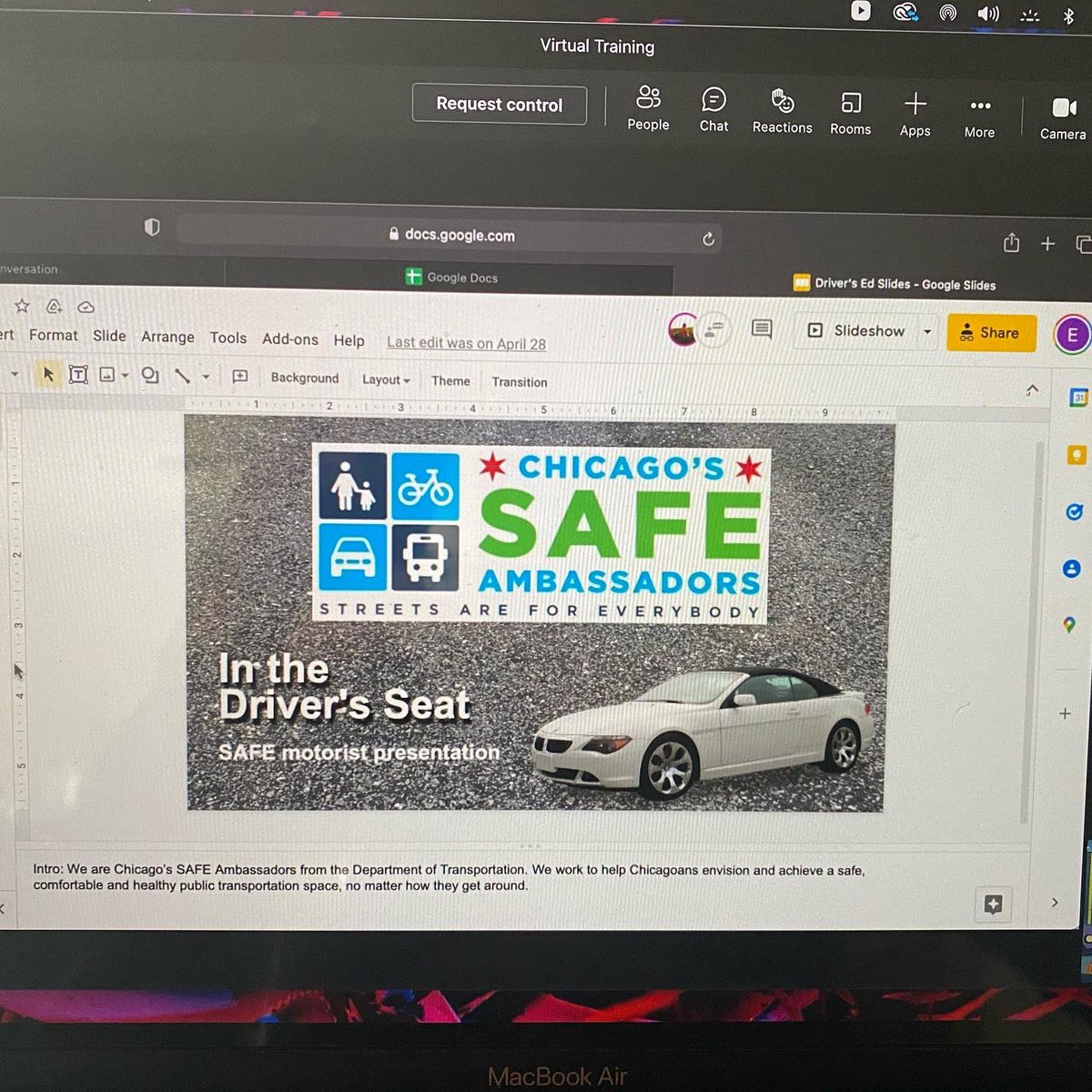Click the play icon in menu bar

click(x=860, y=11)
